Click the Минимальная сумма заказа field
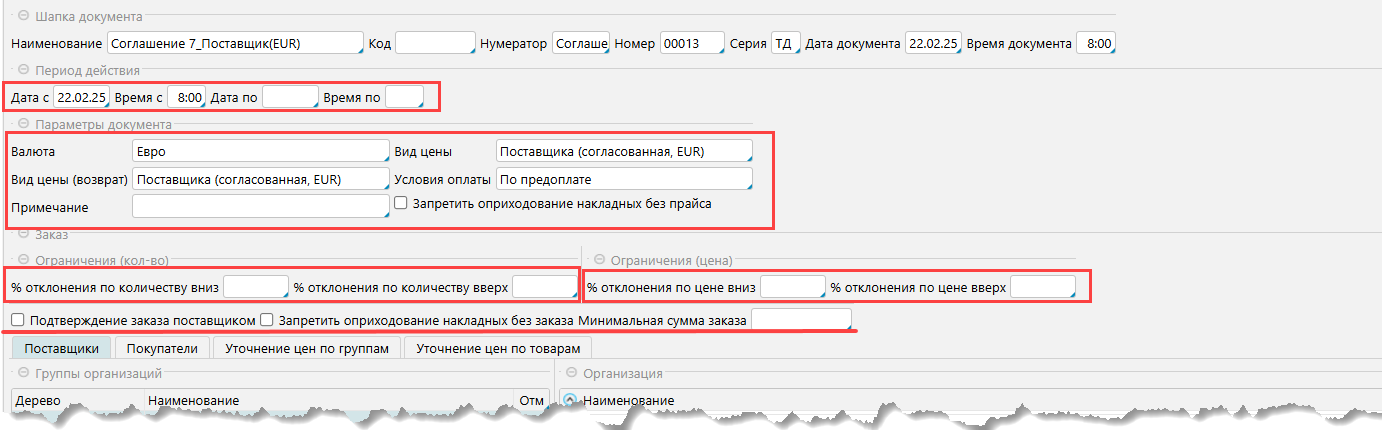 (x=800, y=320)
